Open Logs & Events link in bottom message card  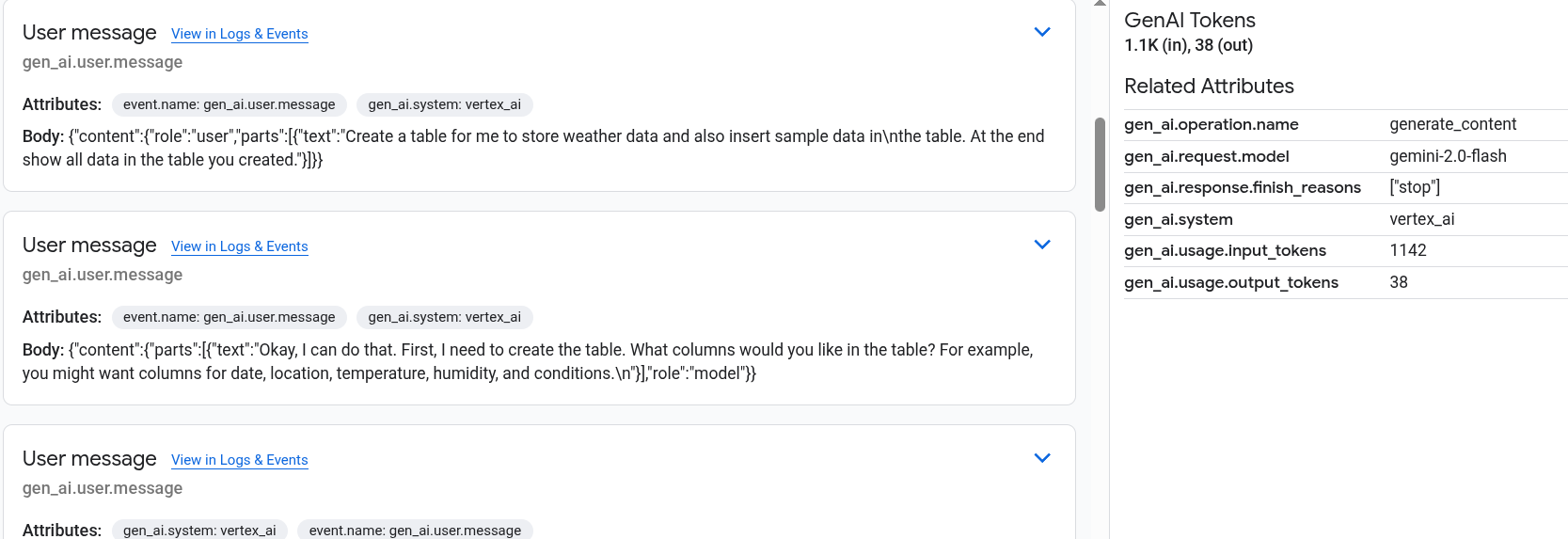pos(239,460)
